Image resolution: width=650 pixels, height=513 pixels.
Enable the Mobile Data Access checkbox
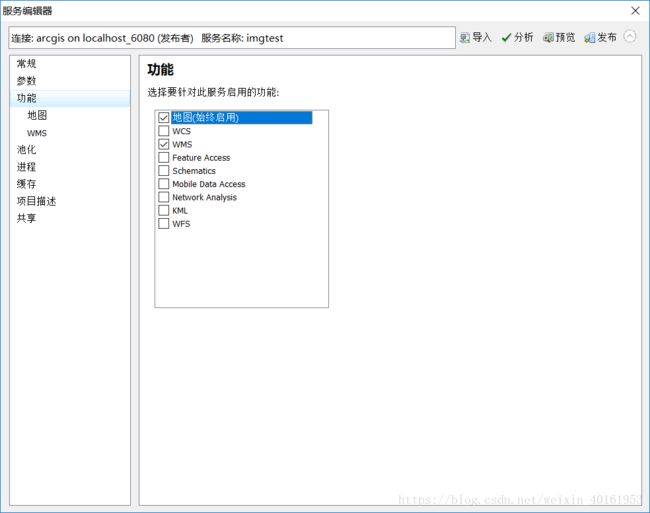click(164, 184)
